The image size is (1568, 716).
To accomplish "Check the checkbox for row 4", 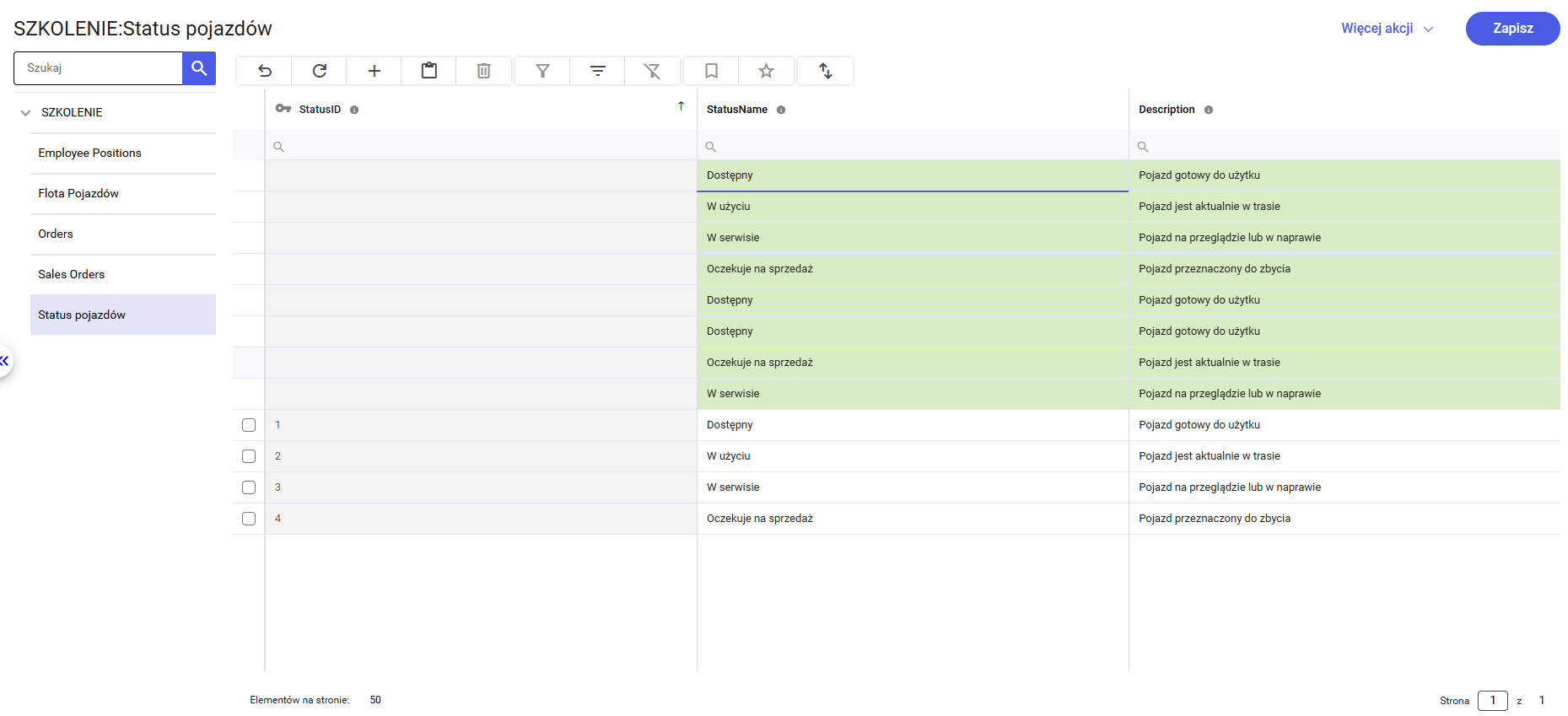I will pyautogui.click(x=249, y=519).
